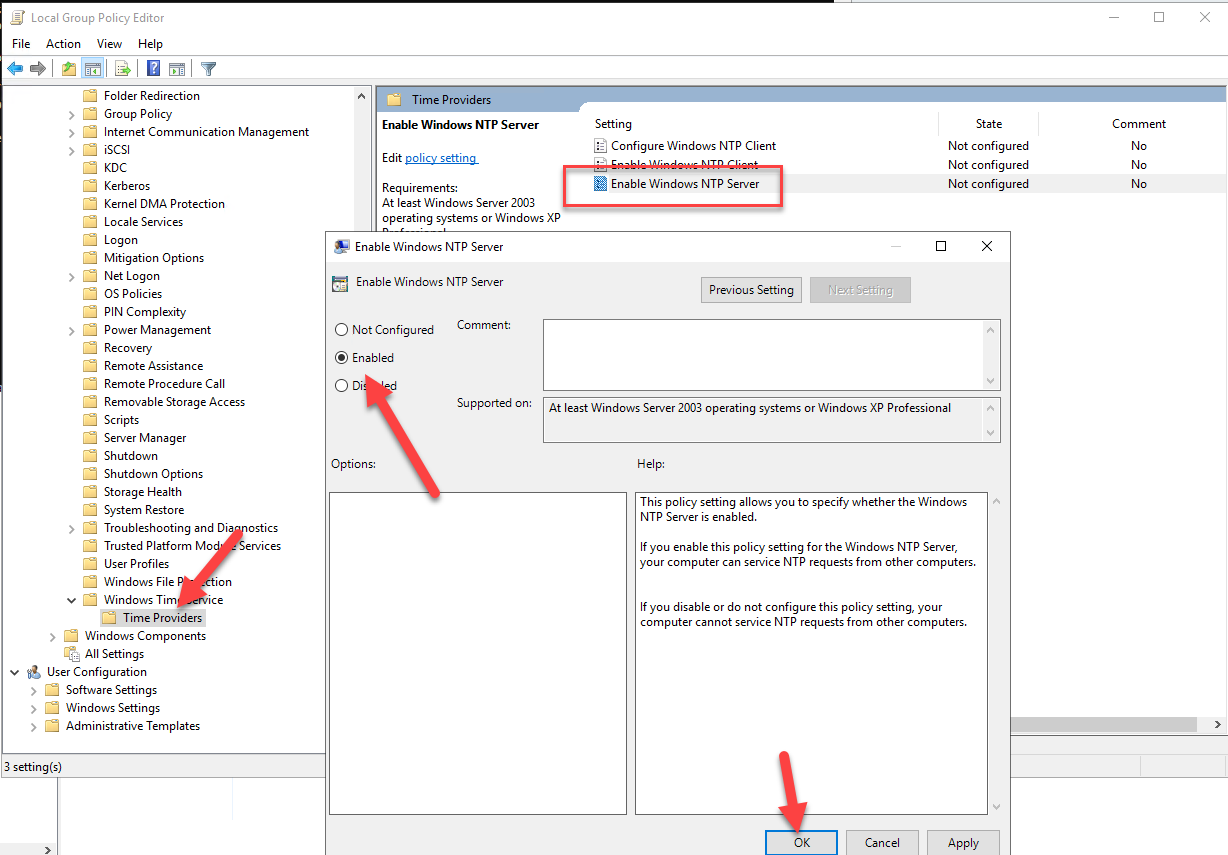Select the Enable Windows NTP Server setting icon

601,184
